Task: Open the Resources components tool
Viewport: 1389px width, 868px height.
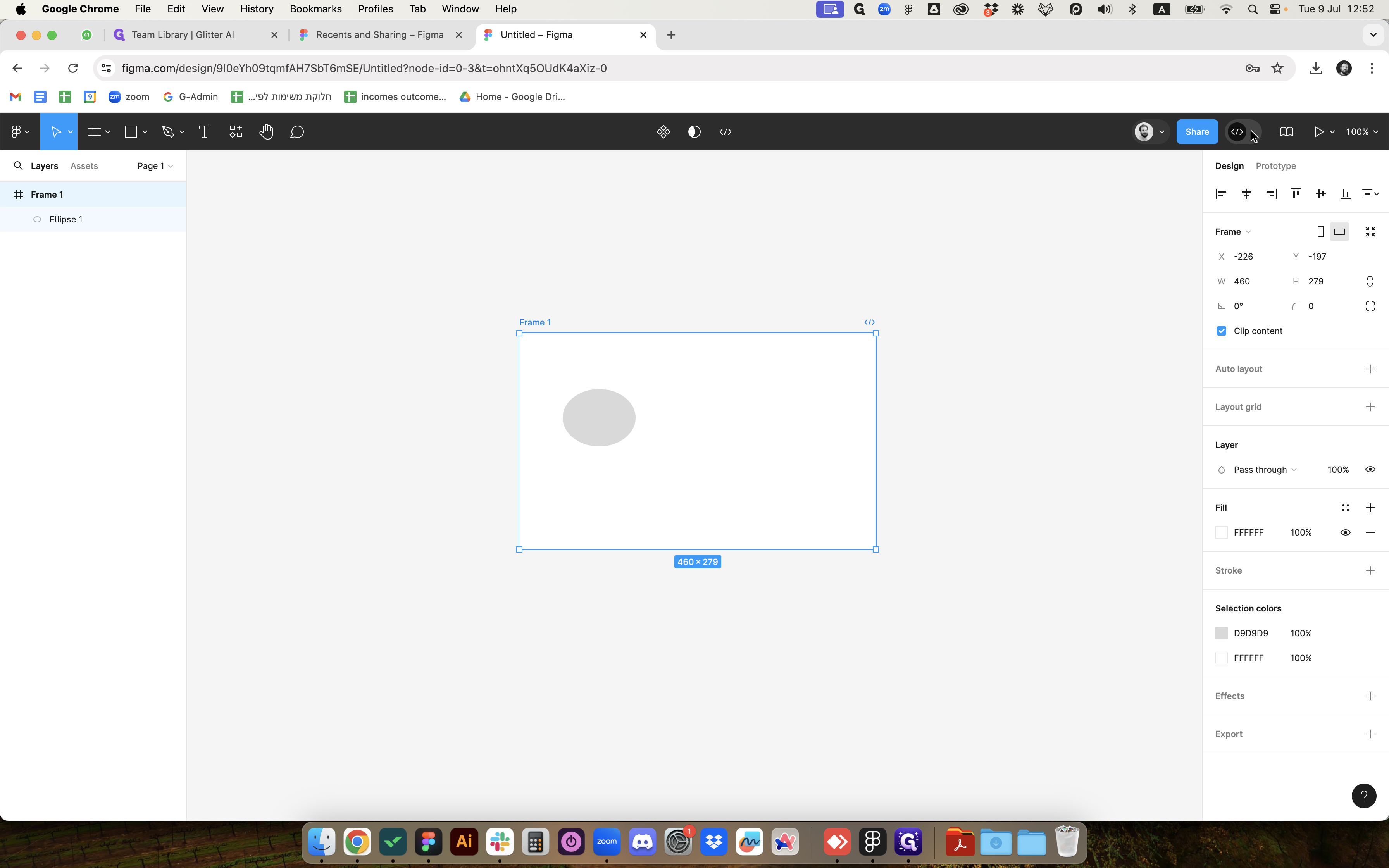Action: point(235,132)
